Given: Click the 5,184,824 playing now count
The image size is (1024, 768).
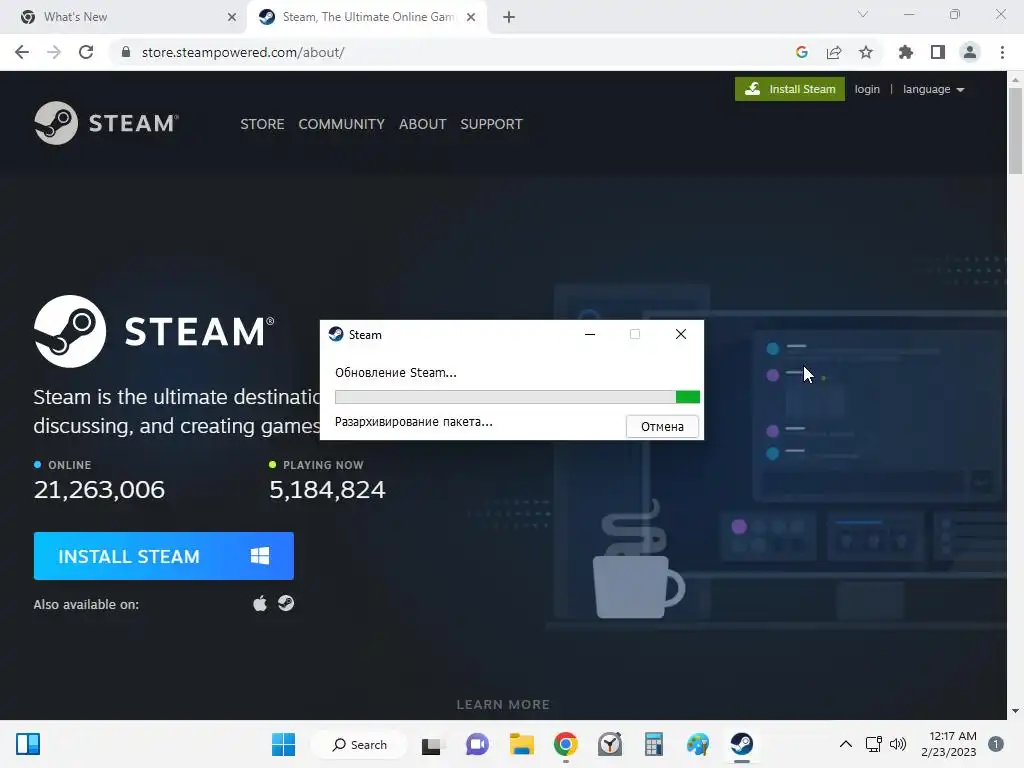Looking at the screenshot, I should point(327,490).
